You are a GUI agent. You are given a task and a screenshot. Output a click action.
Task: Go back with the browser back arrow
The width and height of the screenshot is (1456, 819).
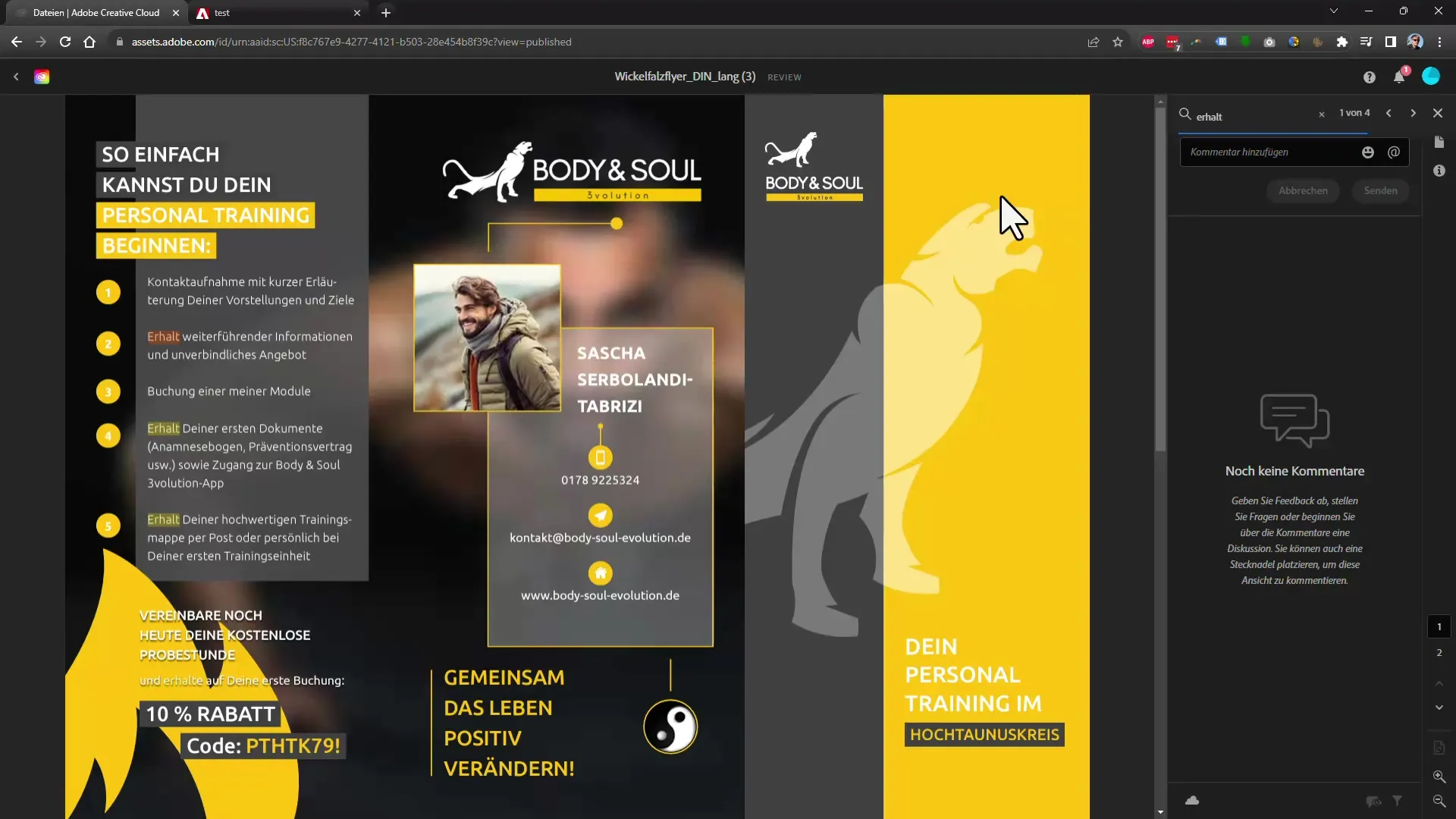tap(17, 42)
